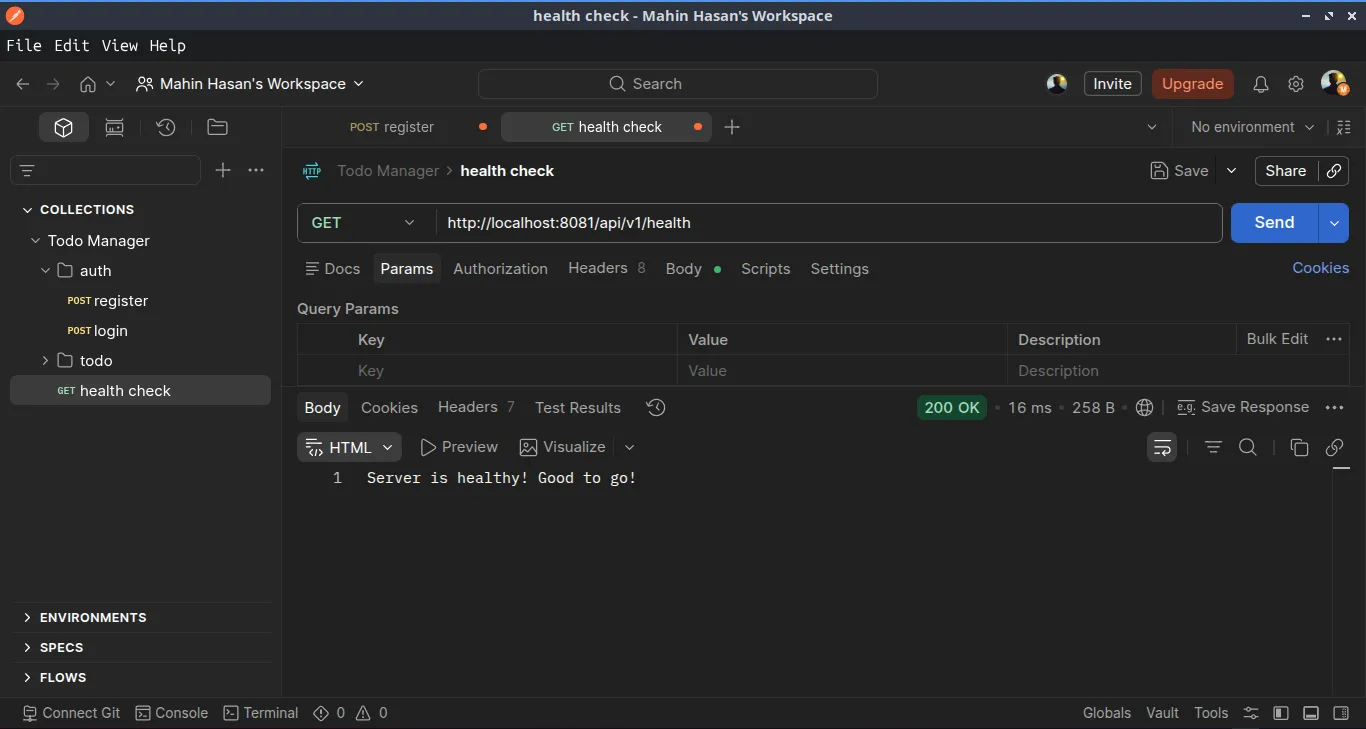Open environment quick look icon

click(1343, 127)
